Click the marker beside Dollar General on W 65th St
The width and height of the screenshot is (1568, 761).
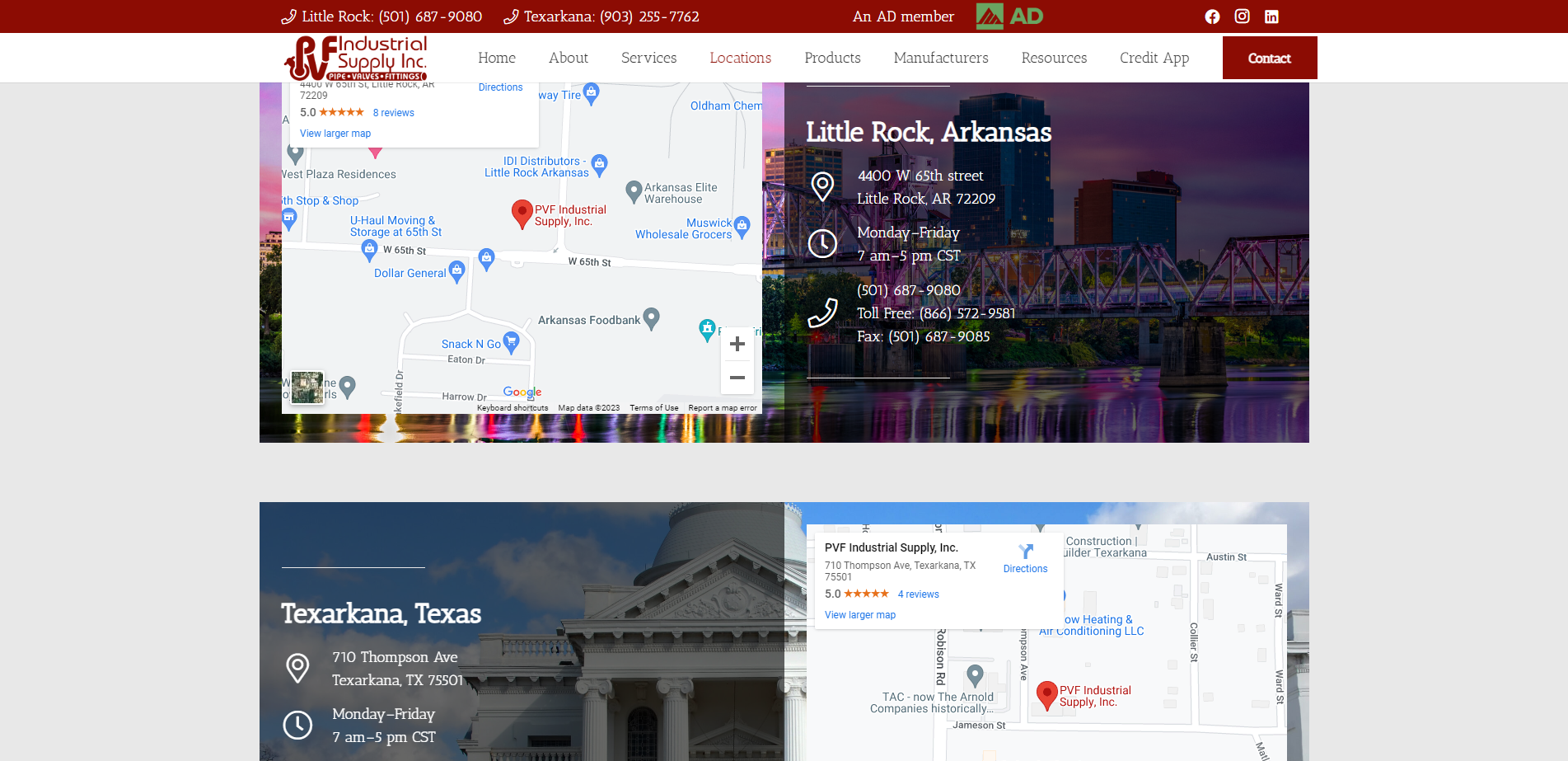[x=487, y=260]
